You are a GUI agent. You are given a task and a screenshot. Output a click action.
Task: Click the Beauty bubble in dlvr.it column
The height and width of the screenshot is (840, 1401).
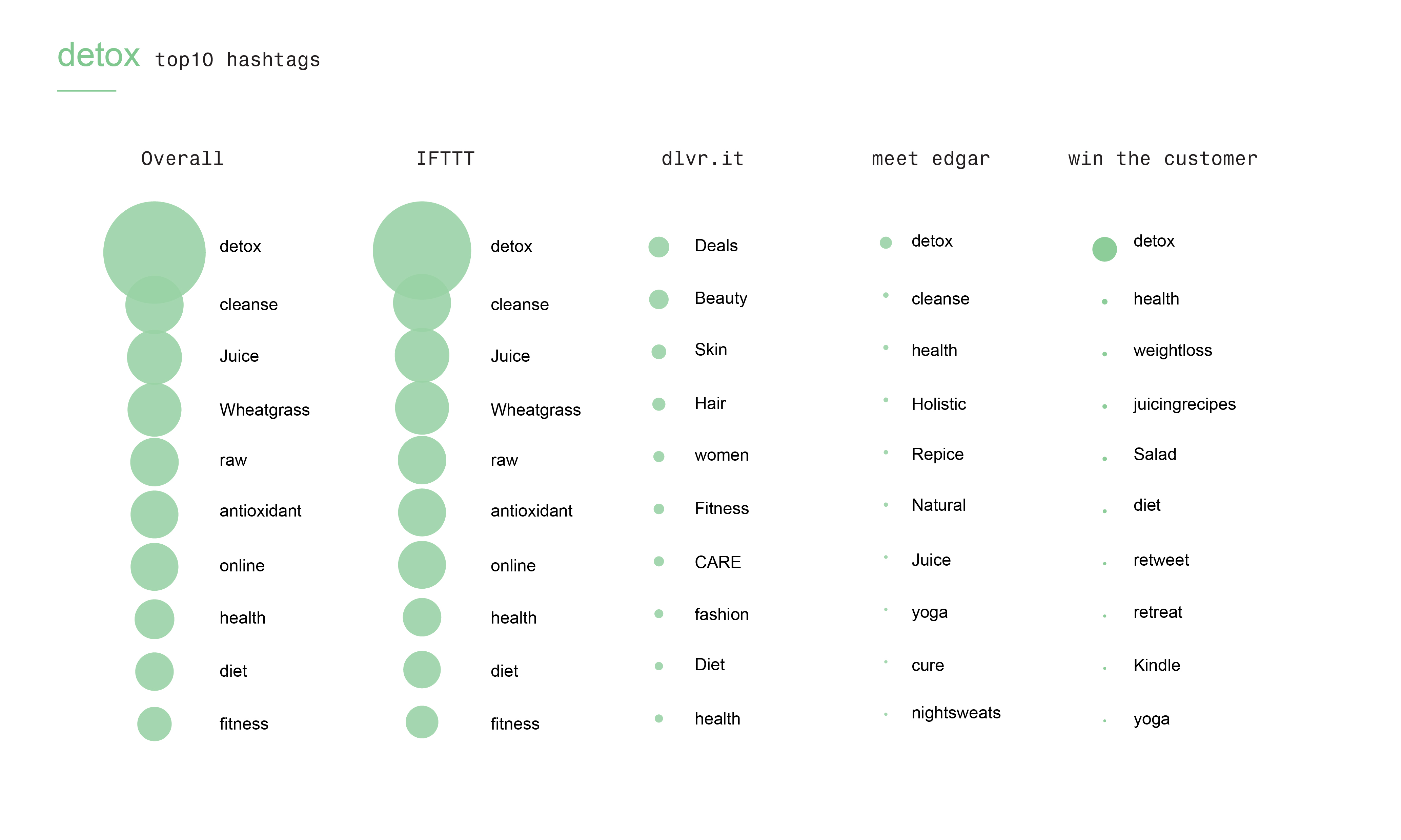(x=658, y=299)
